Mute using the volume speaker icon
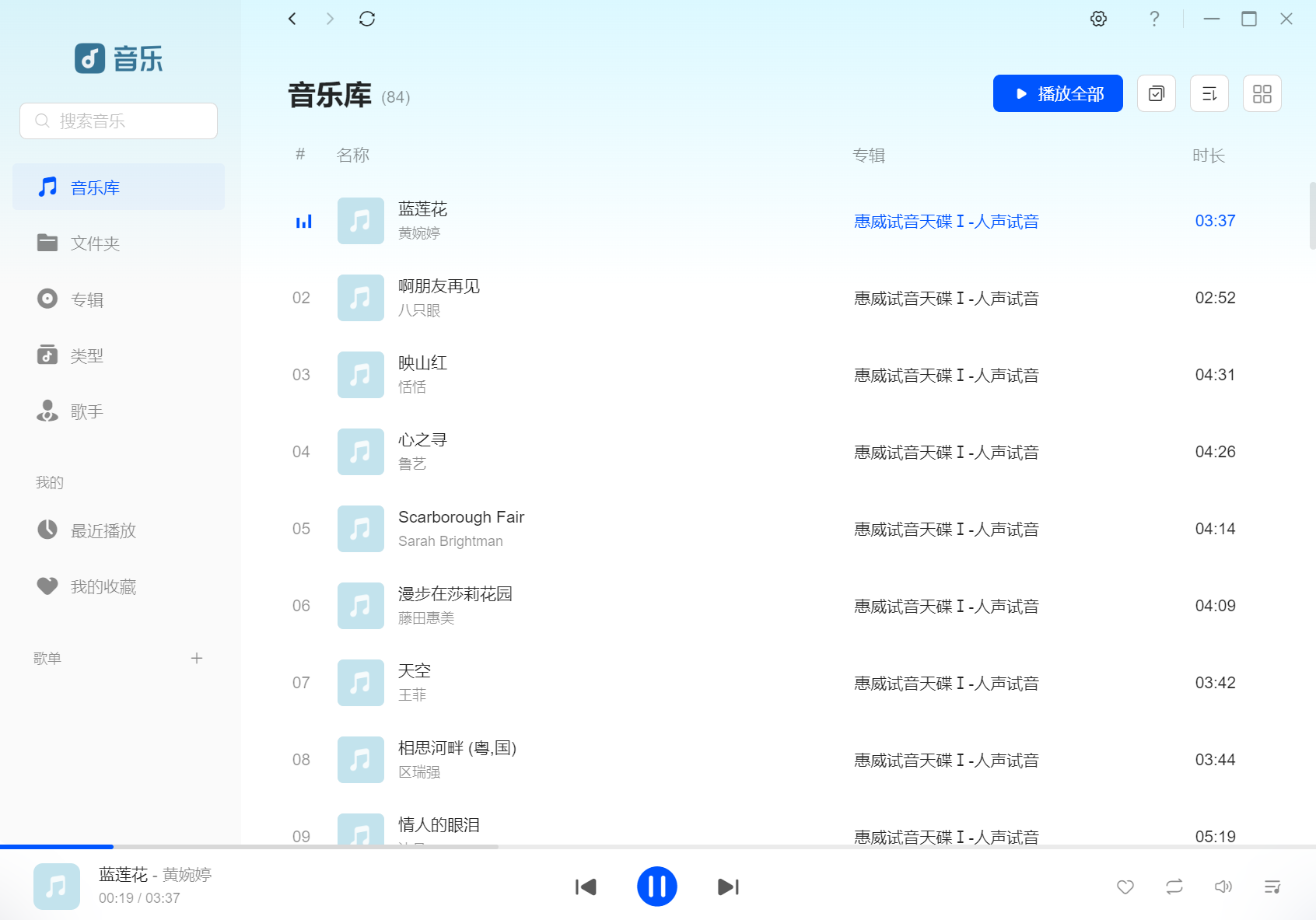Image resolution: width=1316 pixels, height=920 pixels. (1223, 887)
